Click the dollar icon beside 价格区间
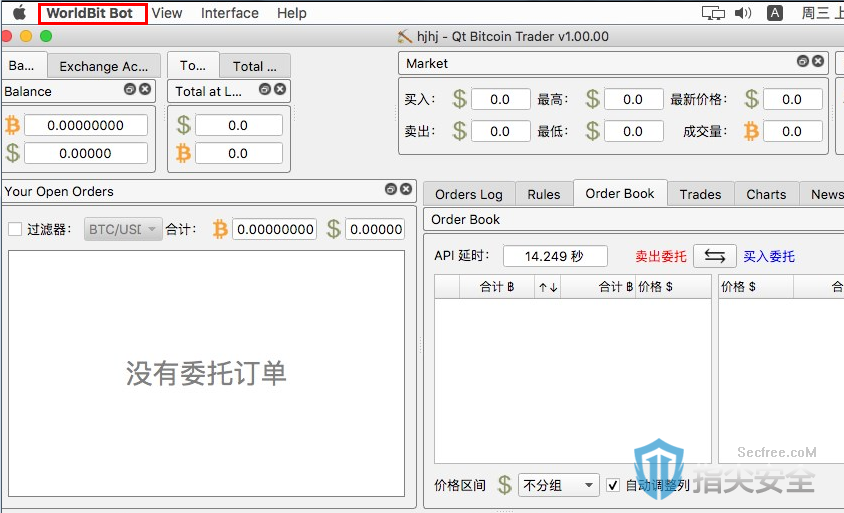 [504, 485]
